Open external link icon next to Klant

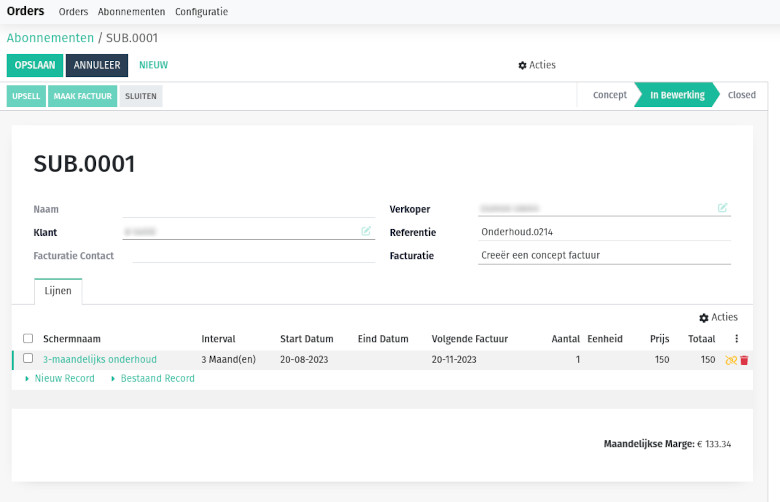(x=366, y=231)
